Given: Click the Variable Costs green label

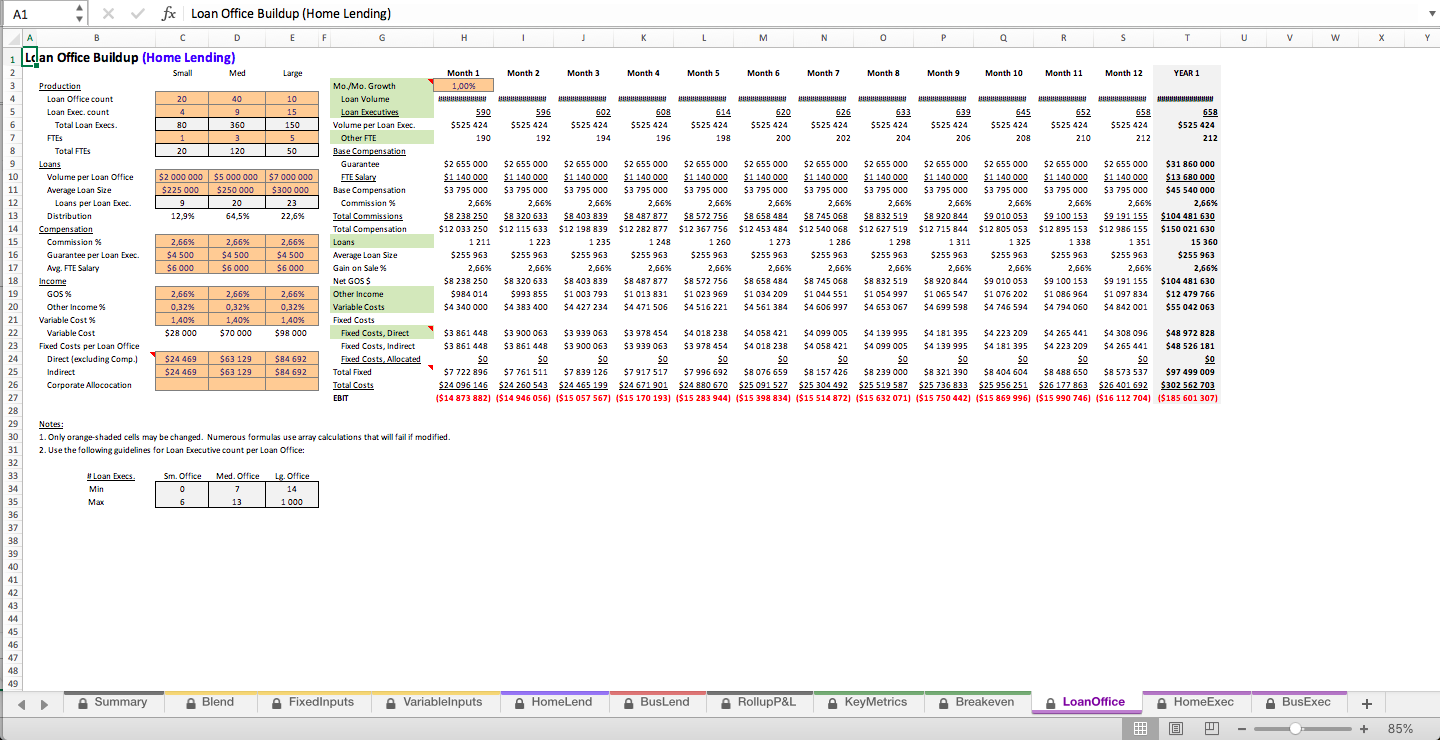Looking at the screenshot, I should [382, 307].
